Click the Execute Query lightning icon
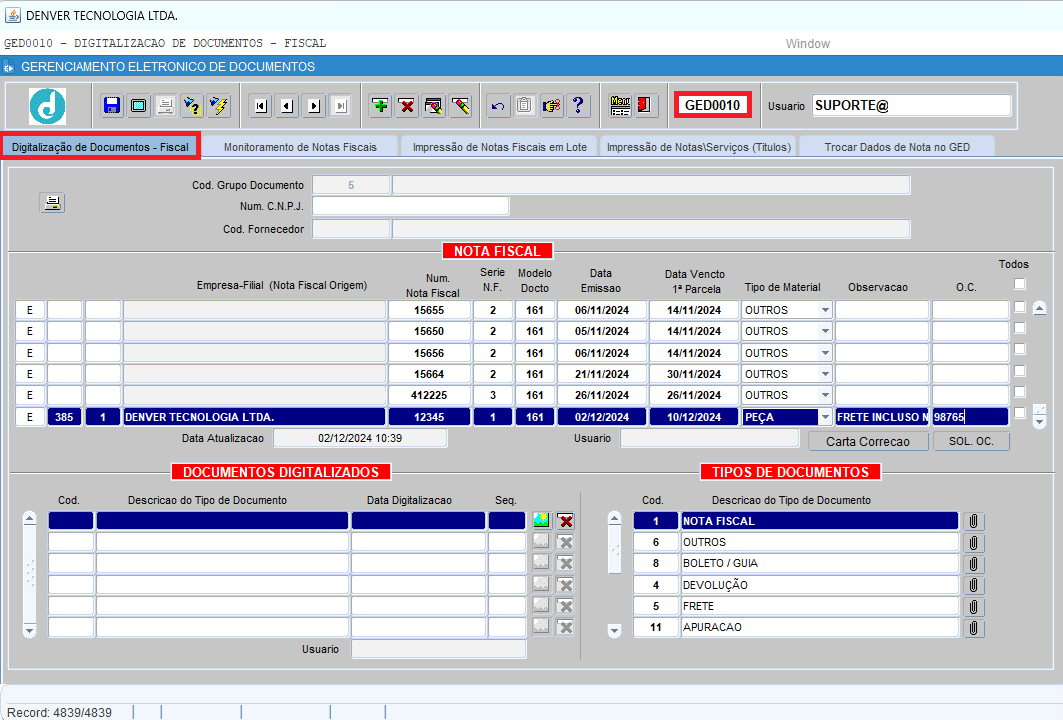Screen dimensions: 1063x720 (219, 106)
